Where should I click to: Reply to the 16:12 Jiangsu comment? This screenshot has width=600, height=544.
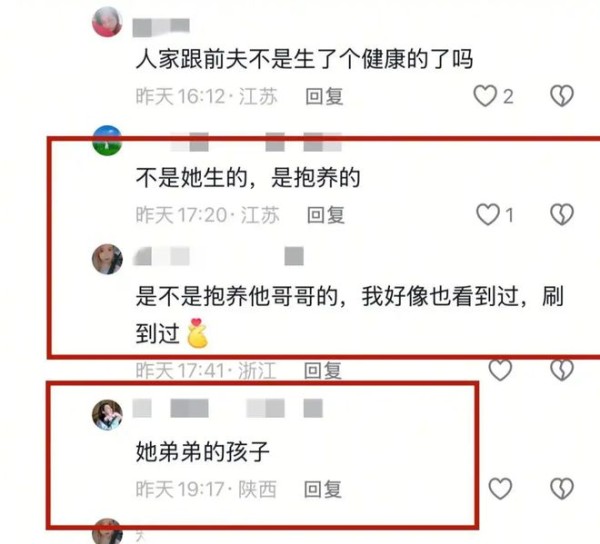click(324, 96)
